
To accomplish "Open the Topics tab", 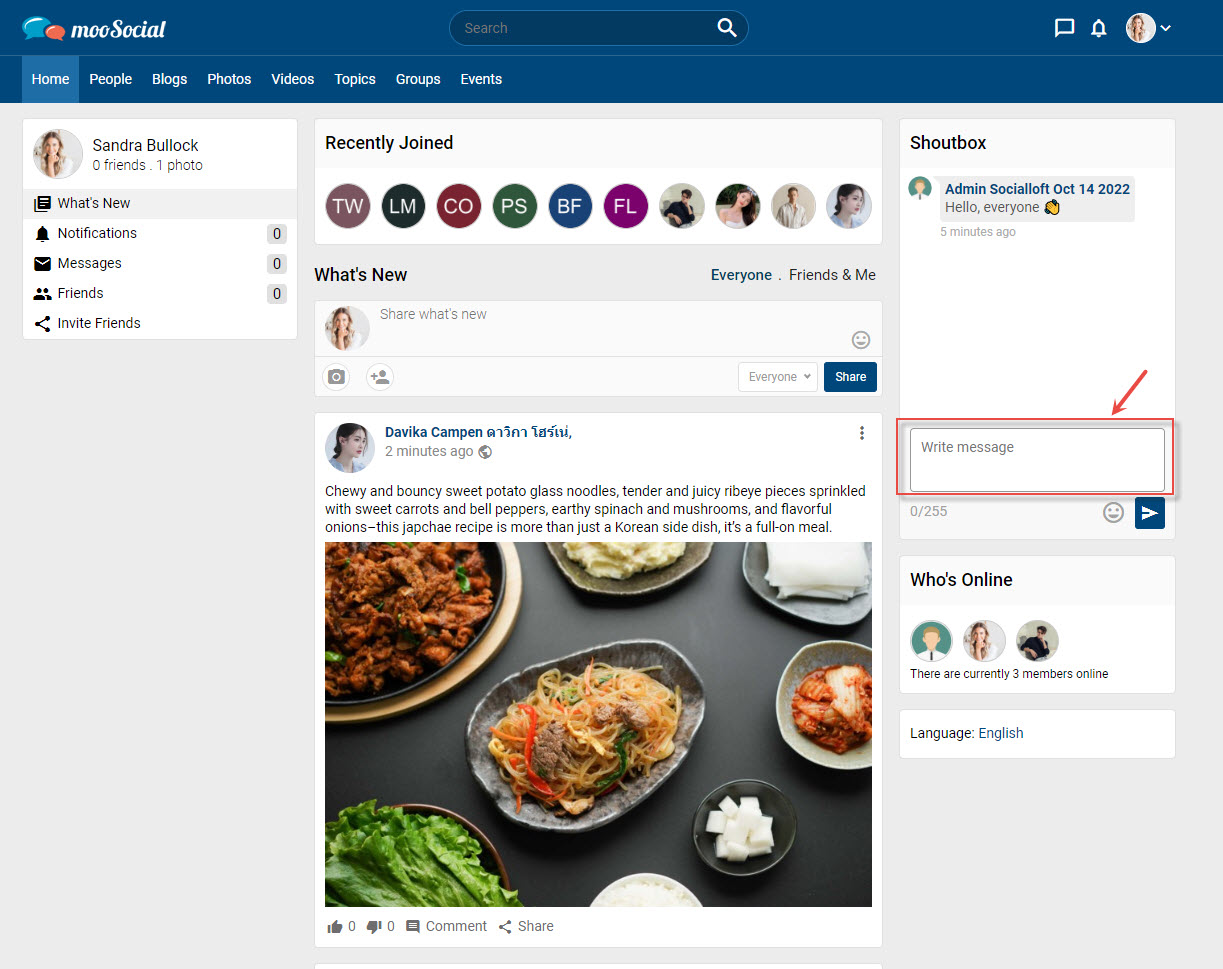I will (355, 79).
